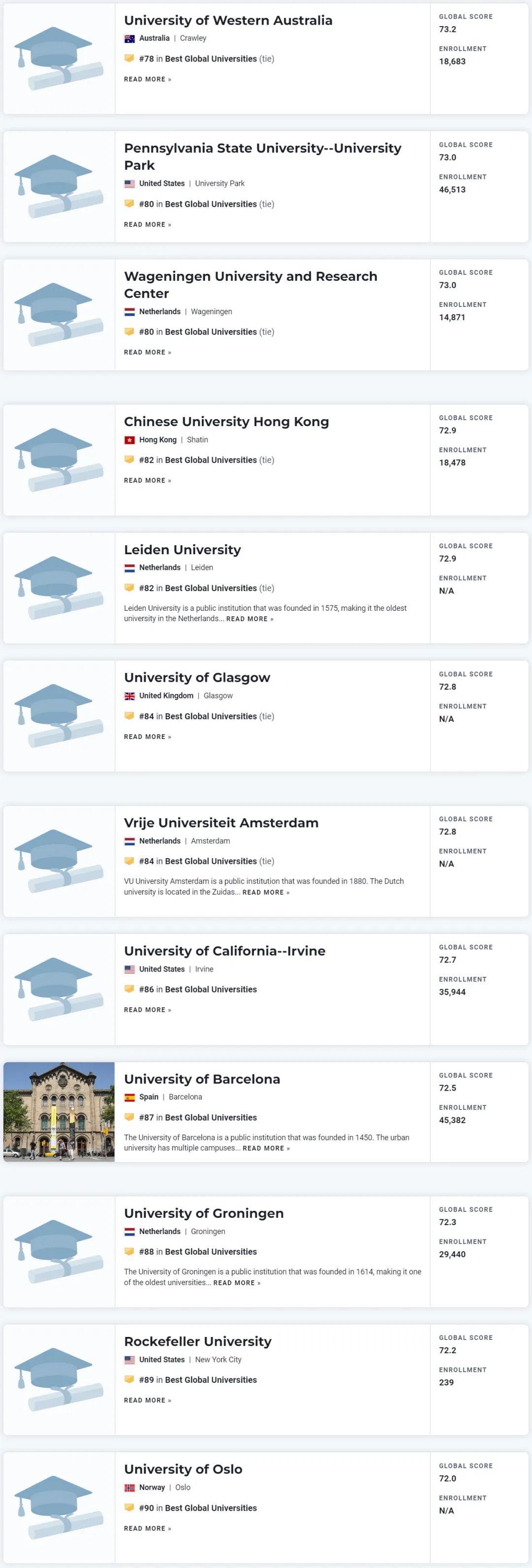Click the Norway flag icon
Screen dimensions: 532x1568
[129, 1487]
